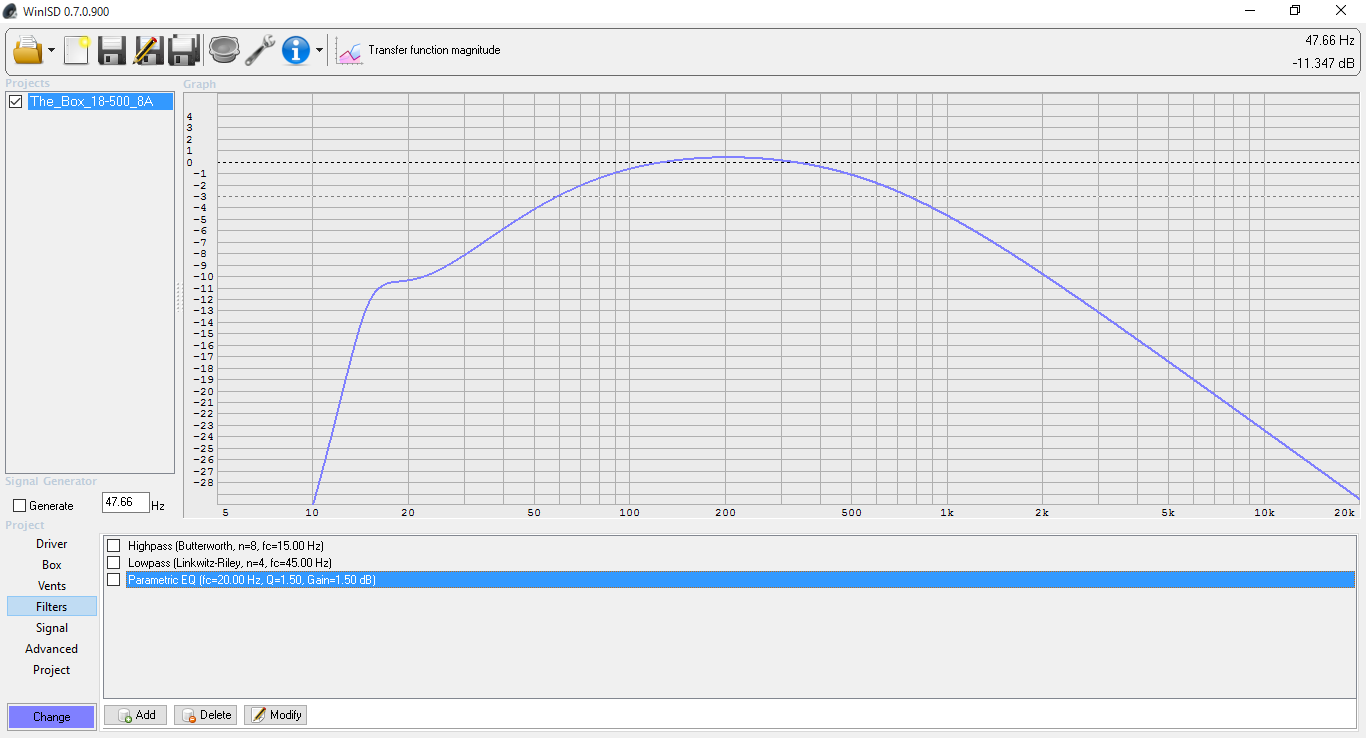The width and height of the screenshot is (1366, 738).
Task: Select The_Box_18-500_8A project entry
Action: pos(100,101)
